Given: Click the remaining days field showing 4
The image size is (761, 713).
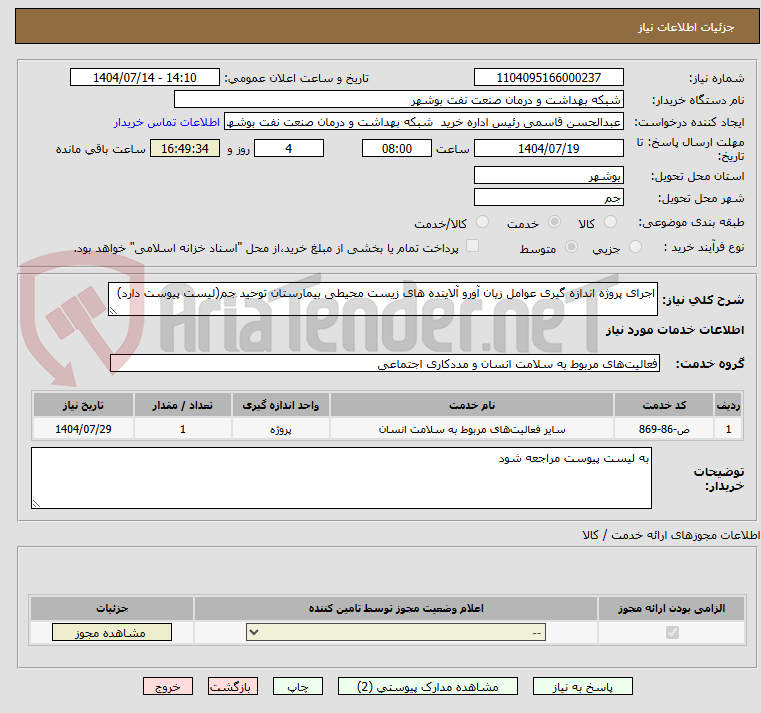Looking at the screenshot, I should 289,148.
